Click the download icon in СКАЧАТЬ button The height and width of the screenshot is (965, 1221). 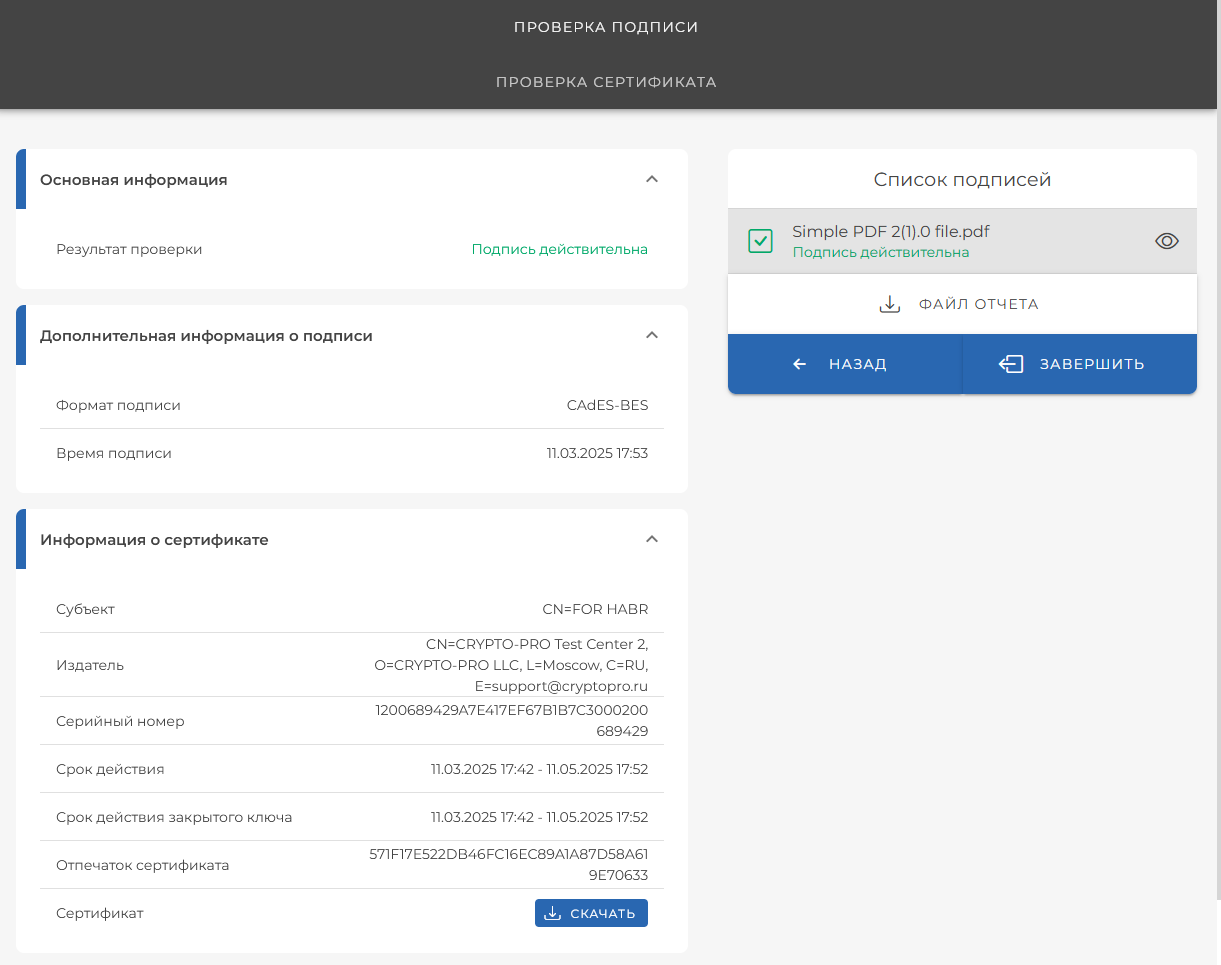click(553, 913)
